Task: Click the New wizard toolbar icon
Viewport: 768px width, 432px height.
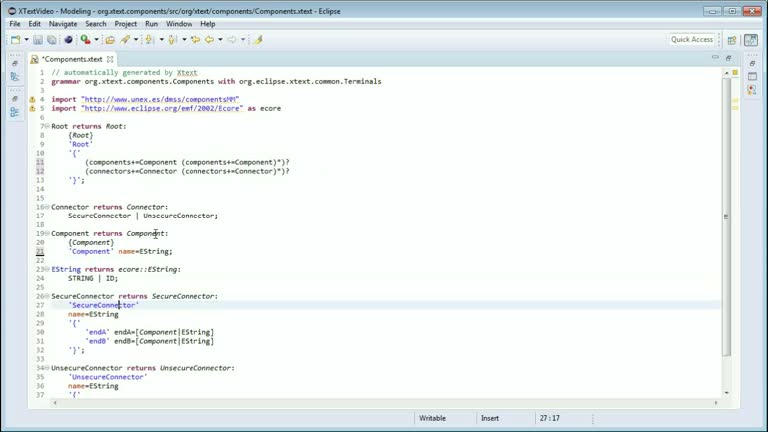Action: click(x=16, y=40)
